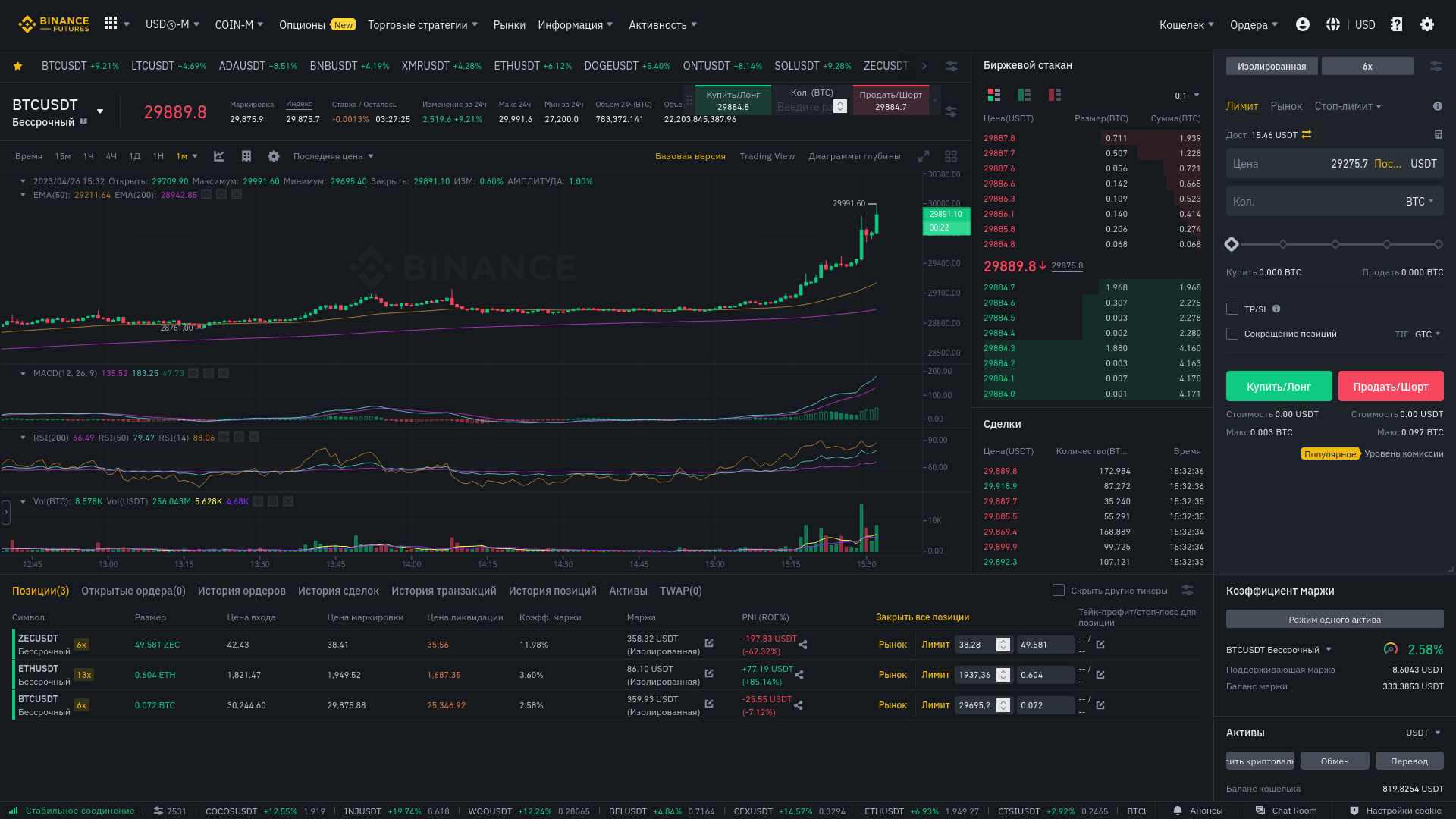Viewport: 1456px width, 819px height.
Task: Expand the Кошелек dropdown
Action: pyautogui.click(x=1186, y=24)
